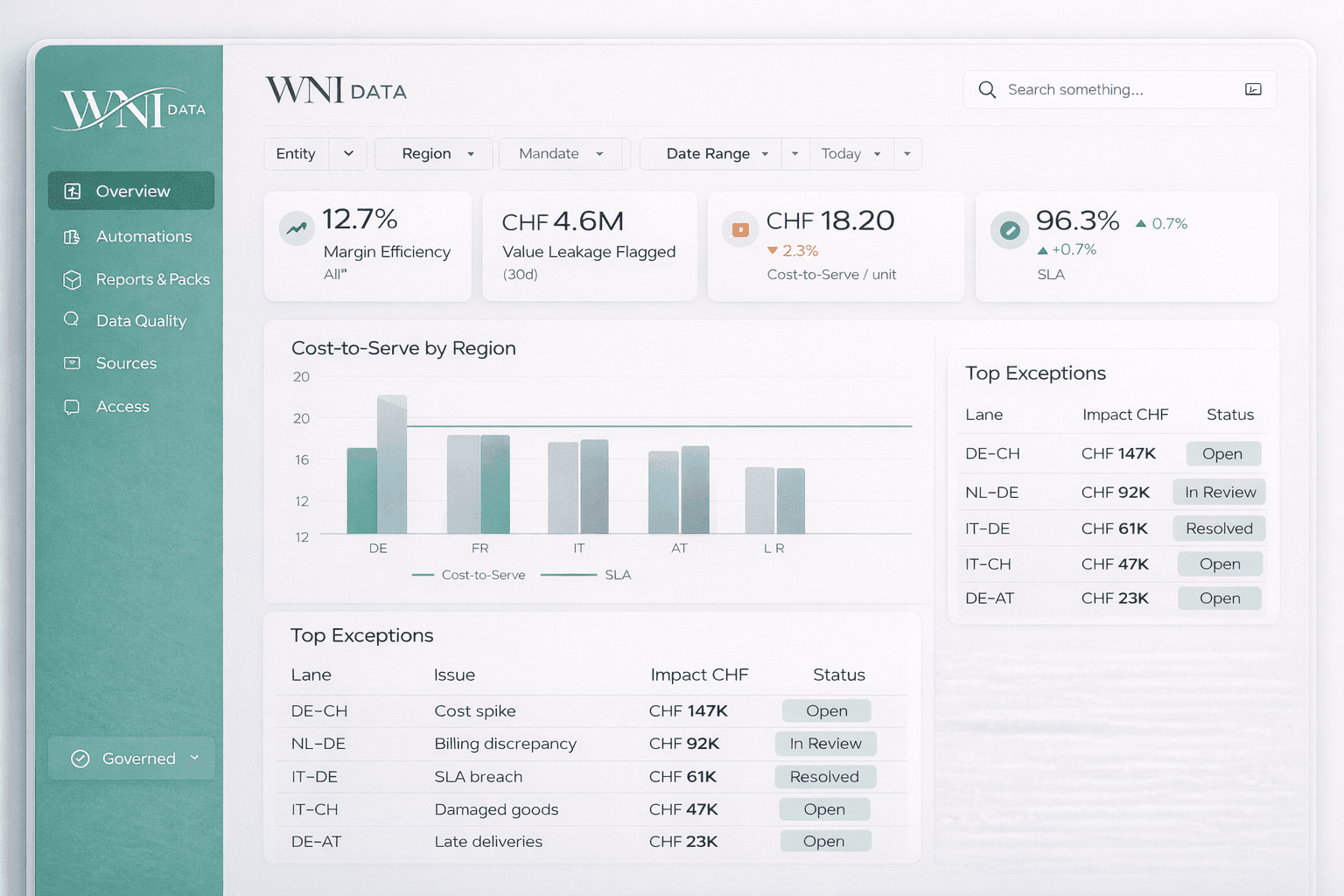This screenshot has height=896, width=1344.
Task: Select the Overview icon in the sidebar
Action: tap(72, 191)
